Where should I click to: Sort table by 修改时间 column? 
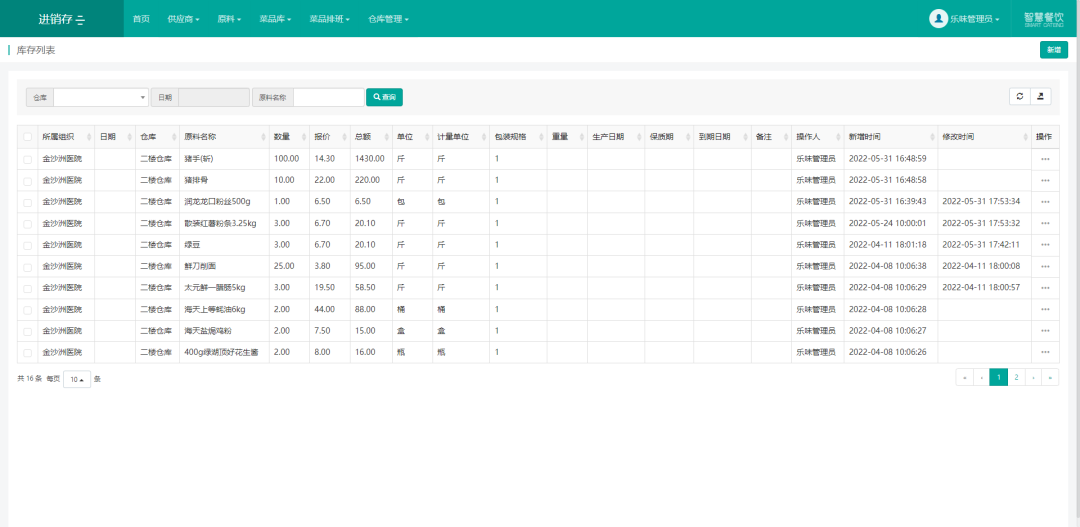[x=984, y=137]
